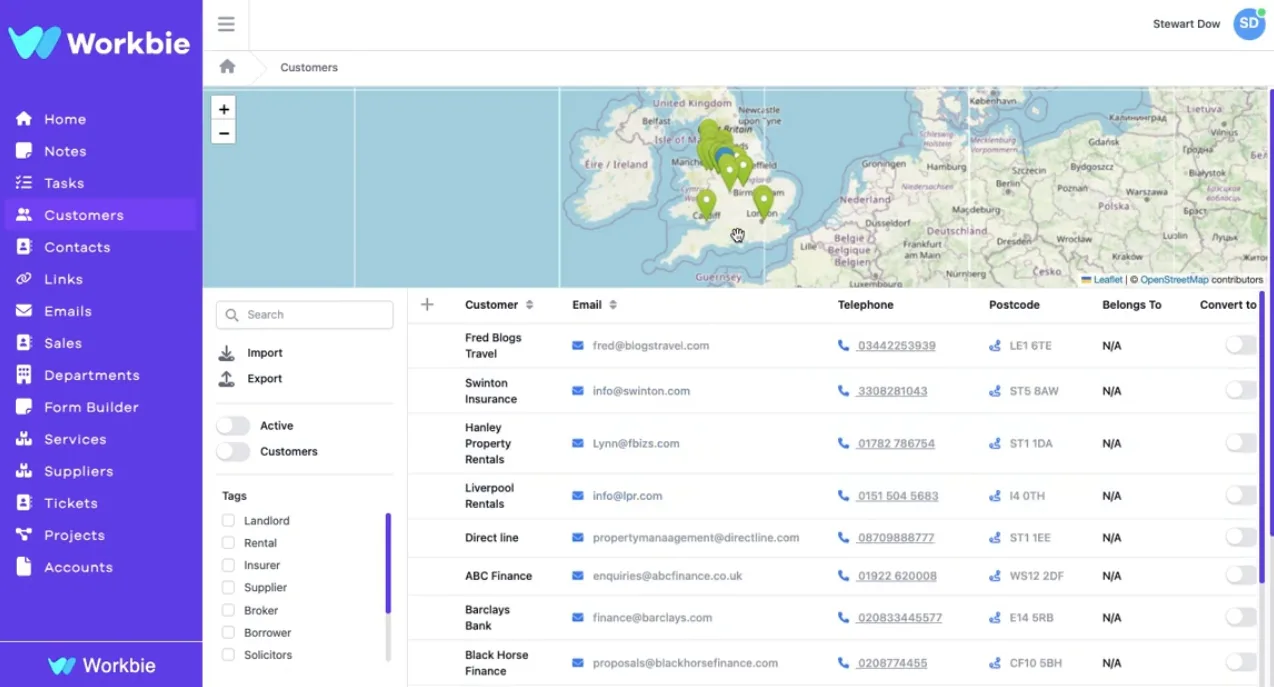
Task: Click the Export upload icon
Action: (227, 379)
